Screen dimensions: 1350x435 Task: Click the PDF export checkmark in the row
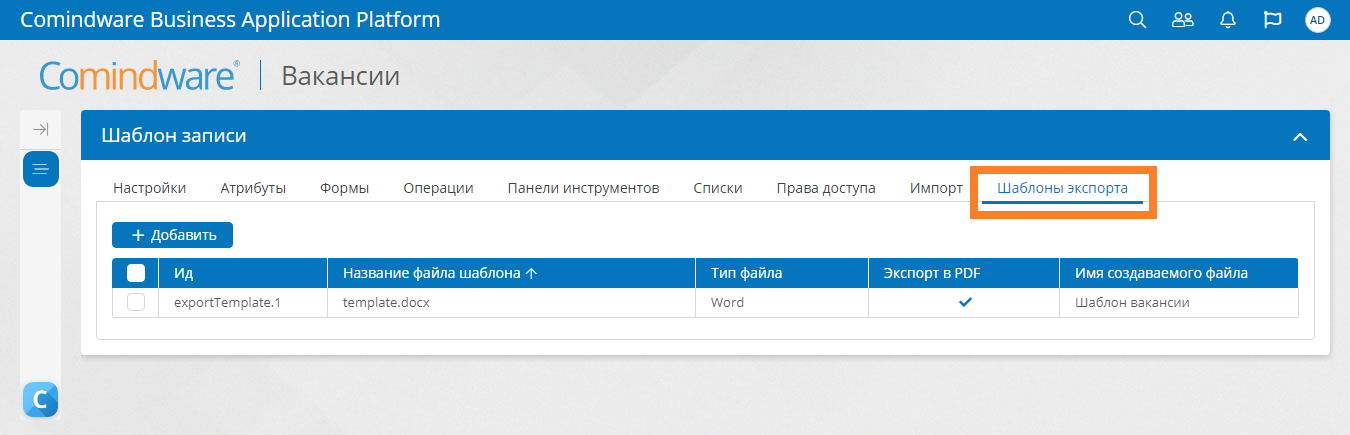tap(965, 302)
